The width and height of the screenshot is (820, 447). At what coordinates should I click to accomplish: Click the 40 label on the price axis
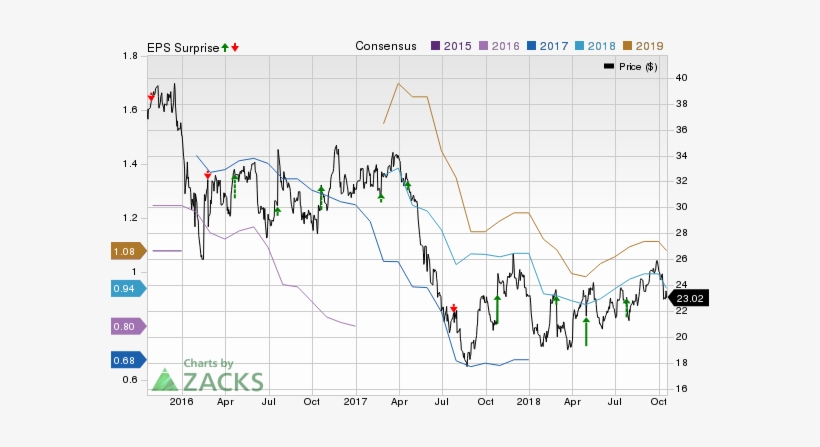pyautogui.click(x=681, y=78)
